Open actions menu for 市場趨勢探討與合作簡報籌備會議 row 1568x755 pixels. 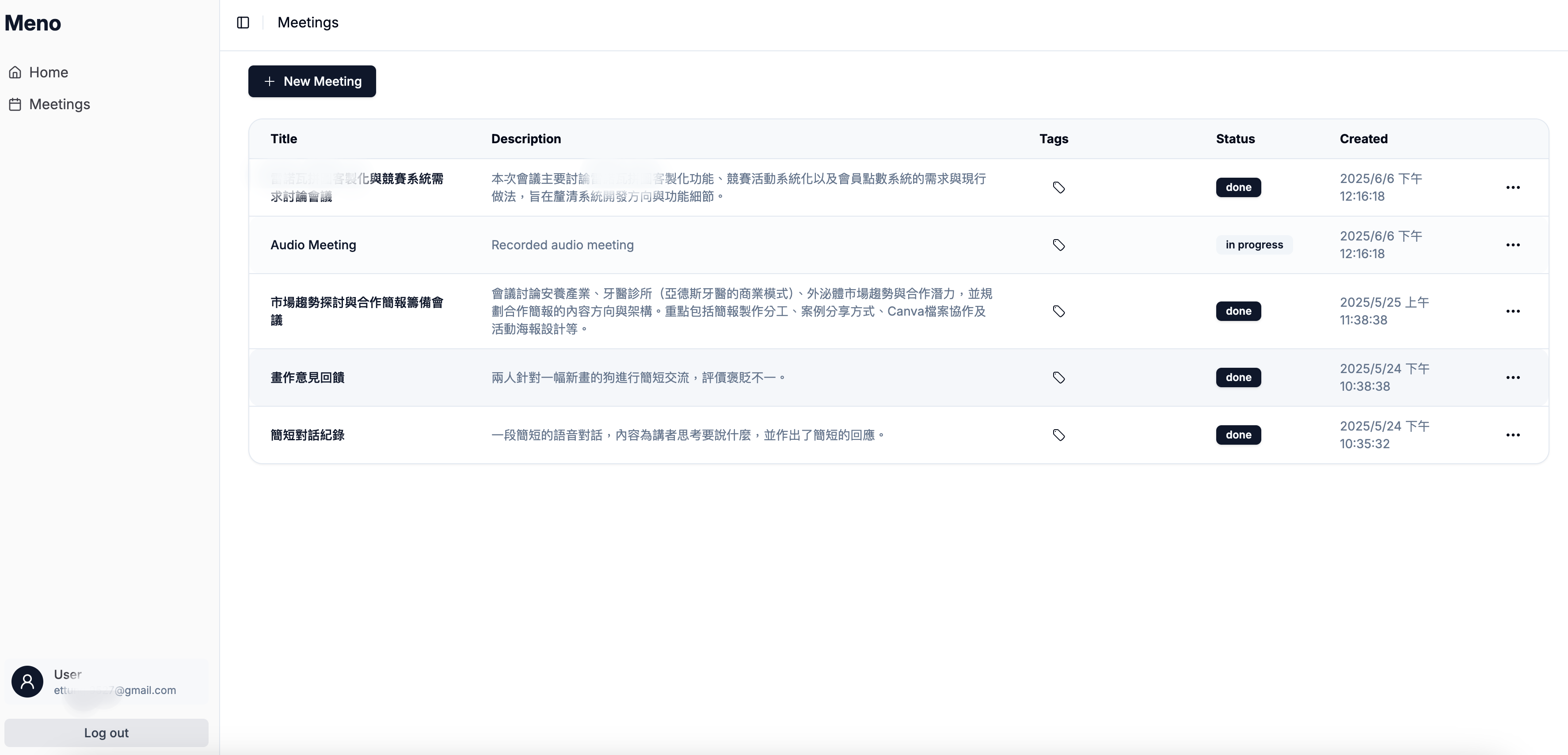coord(1513,311)
